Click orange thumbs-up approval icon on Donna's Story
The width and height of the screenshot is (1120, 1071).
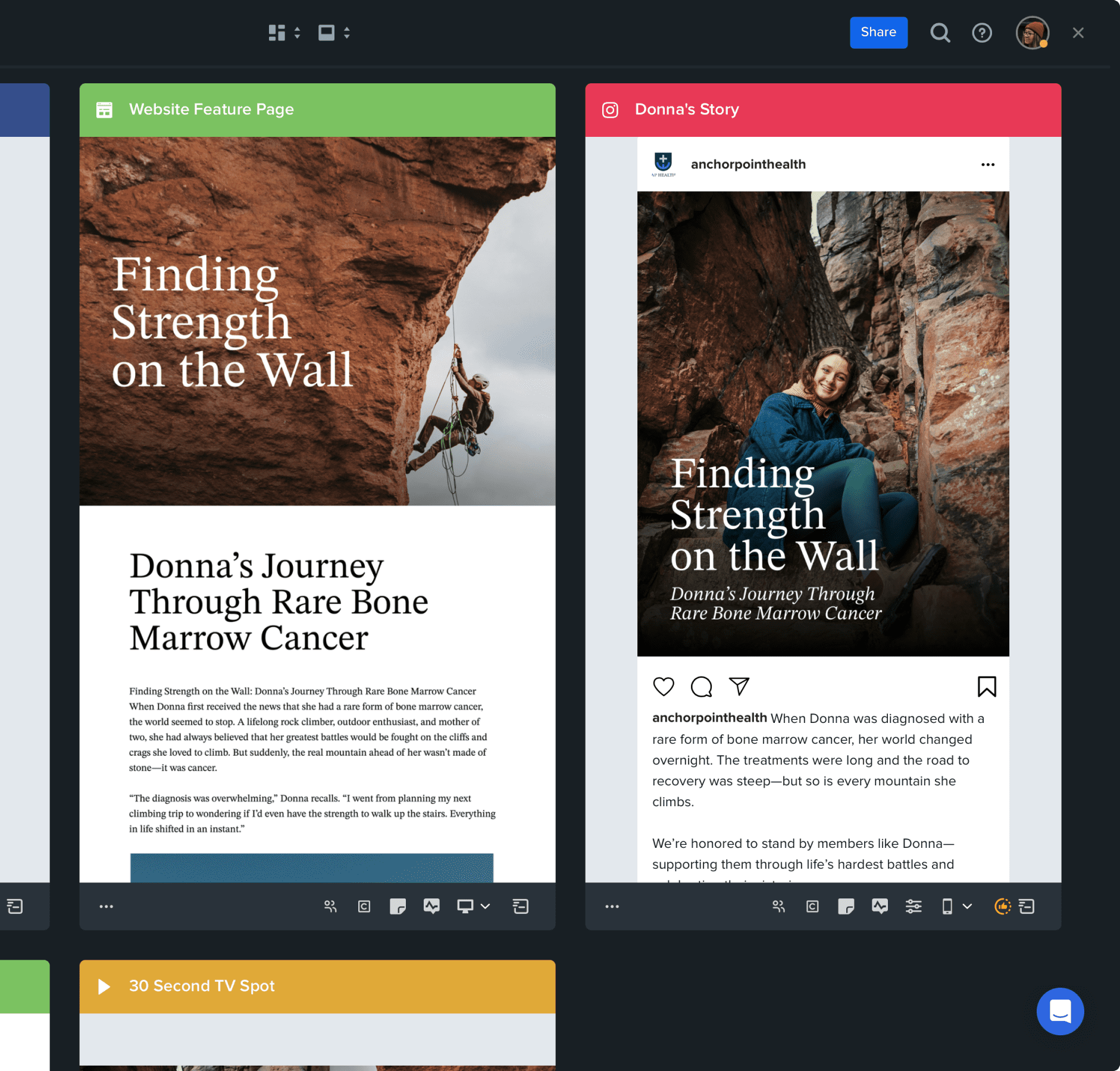point(1002,906)
